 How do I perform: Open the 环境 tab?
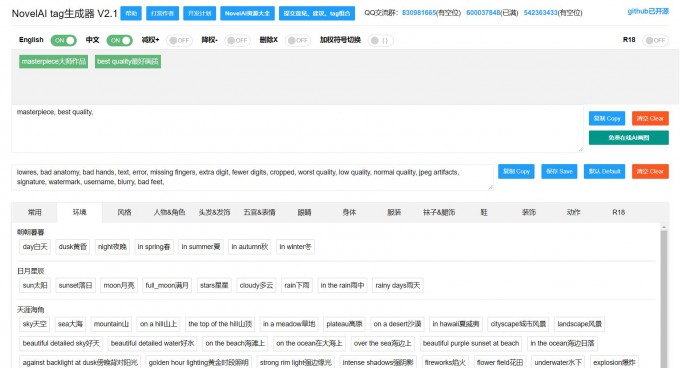tap(79, 212)
